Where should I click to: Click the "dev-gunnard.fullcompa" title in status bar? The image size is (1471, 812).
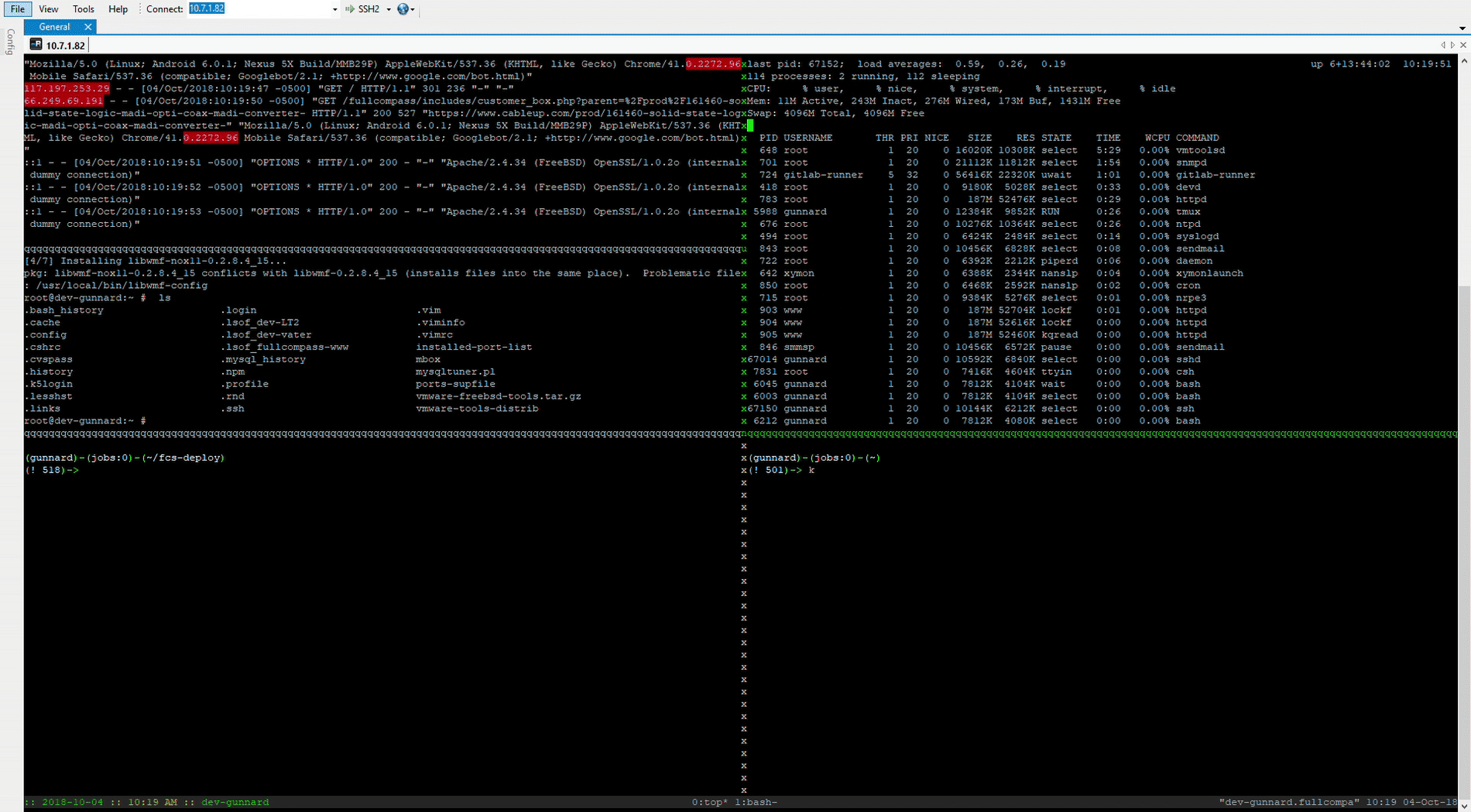click(x=1289, y=802)
